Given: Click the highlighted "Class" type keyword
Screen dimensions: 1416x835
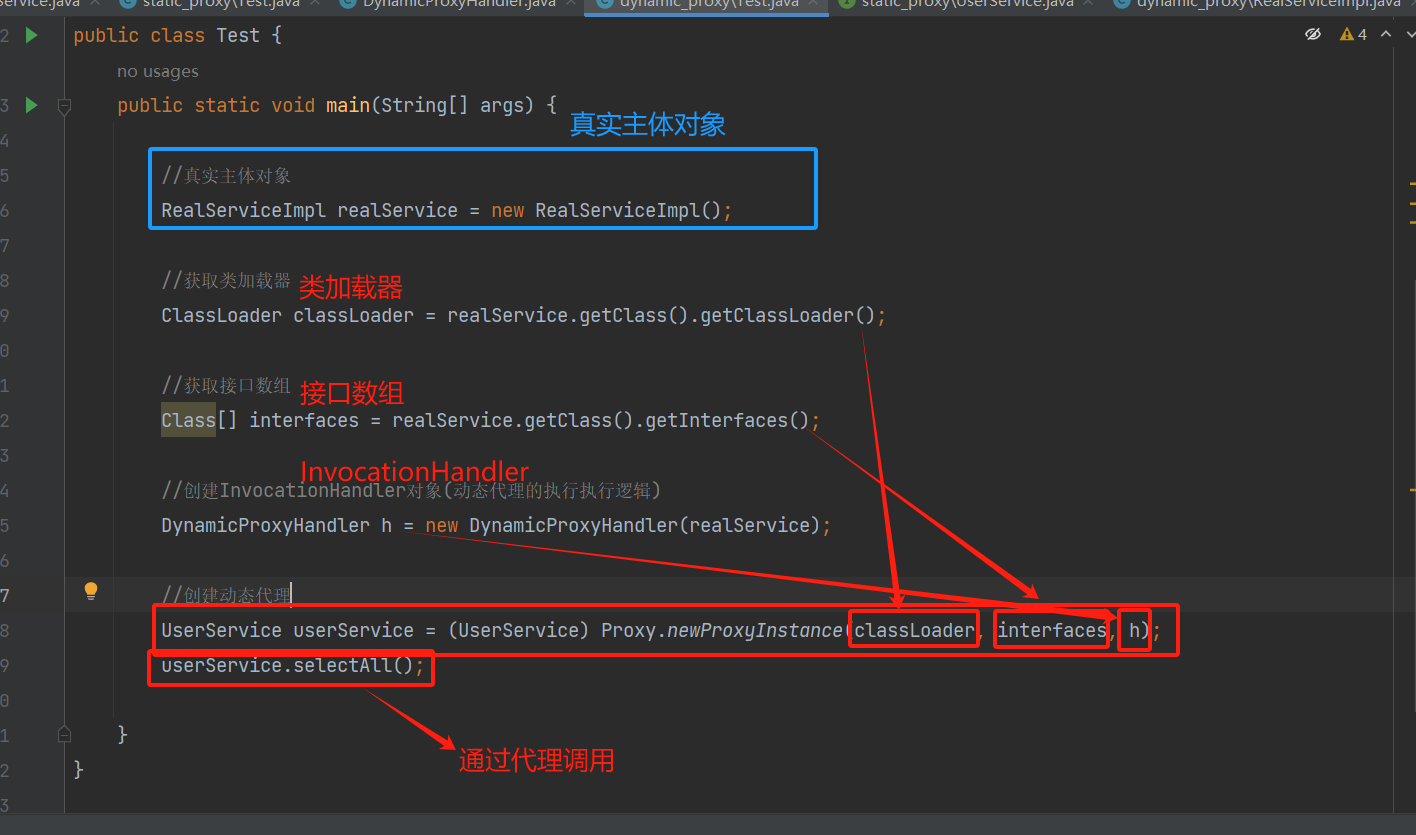Looking at the screenshot, I should [x=189, y=421].
